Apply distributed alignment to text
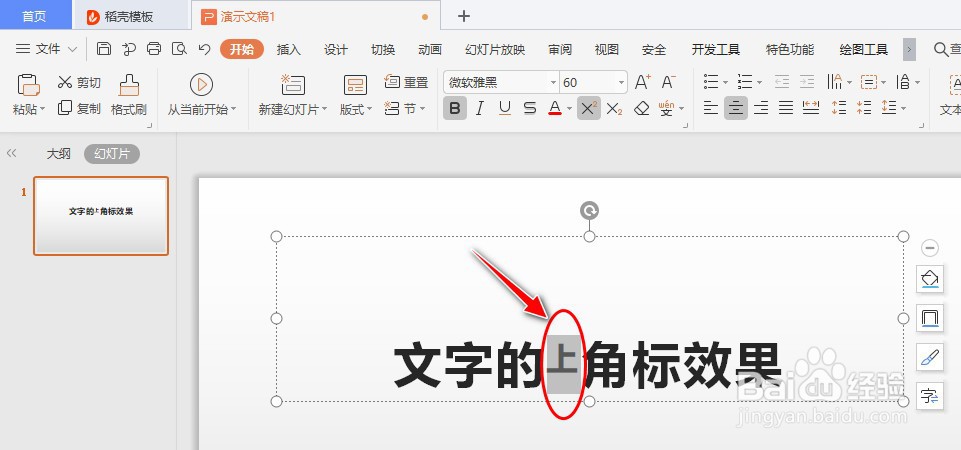The image size is (961, 450). tap(811, 109)
